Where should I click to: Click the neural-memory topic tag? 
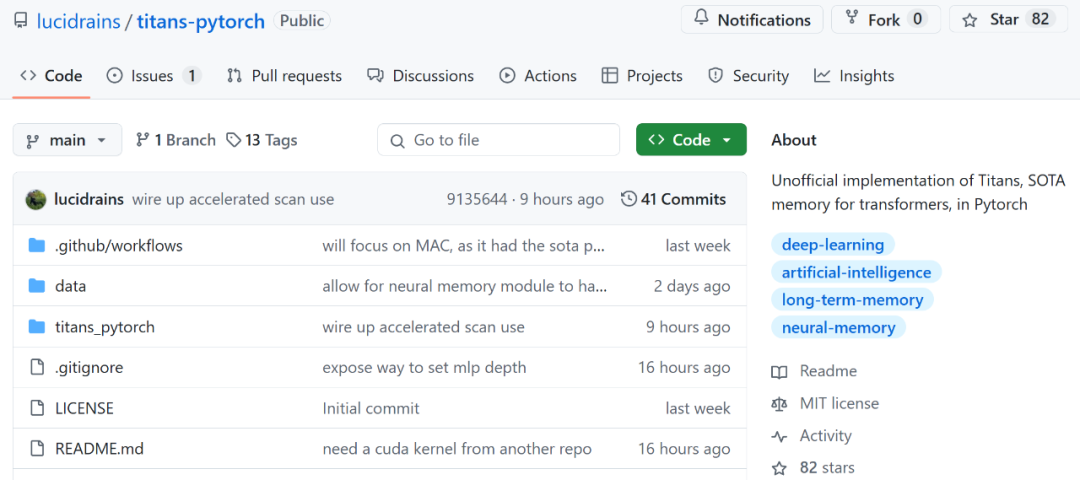839,327
